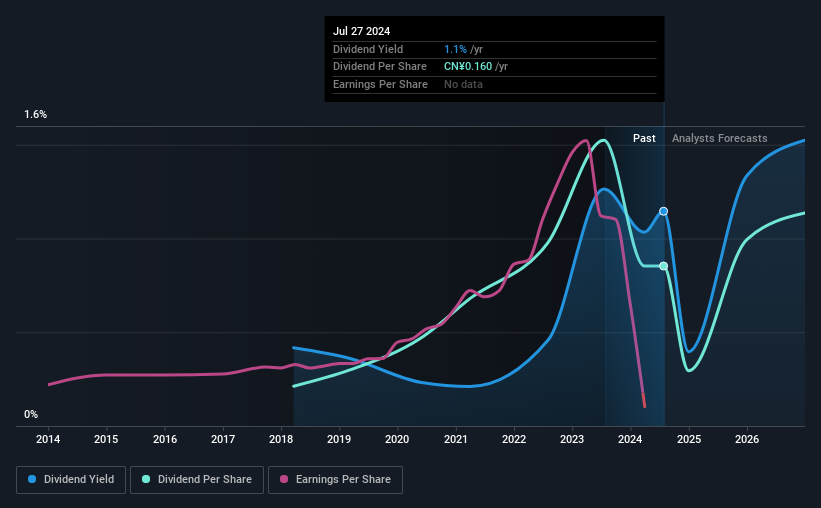Screen dimensions: 821x508
Task: Click the pink Earnings Per Share legend dot
Action: [284, 480]
